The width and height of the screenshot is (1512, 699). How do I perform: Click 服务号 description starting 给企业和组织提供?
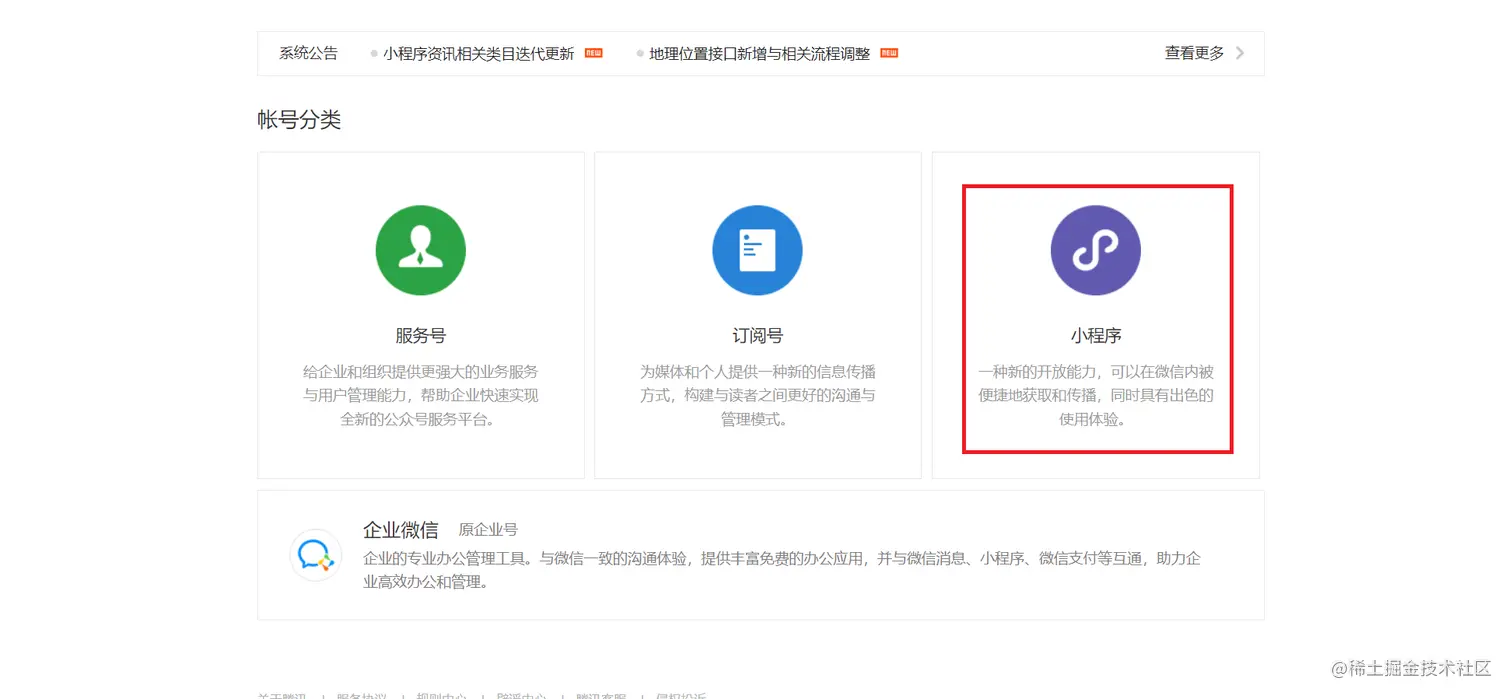tap(420, 395)
